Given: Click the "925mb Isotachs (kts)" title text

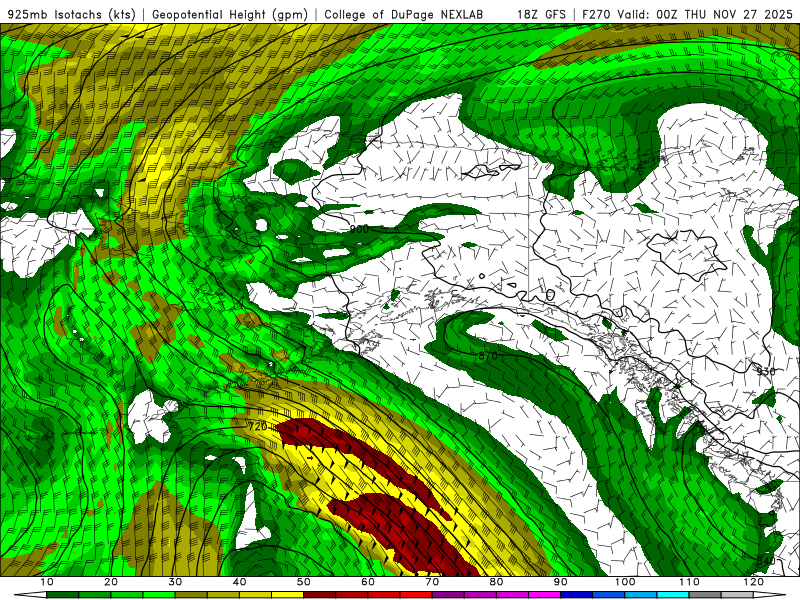Looking at the screenshot, I should click(72, 14).
